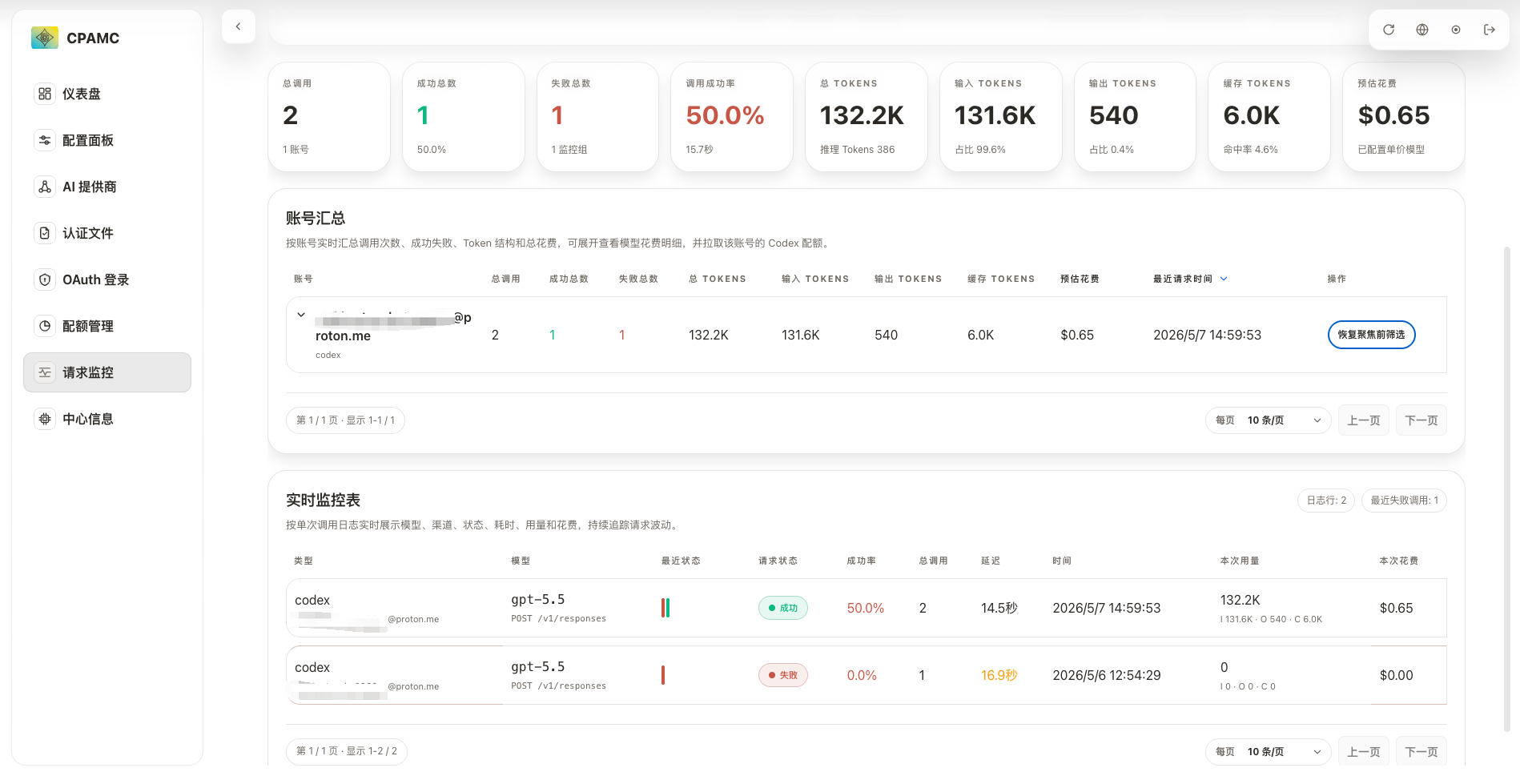1520x784 pixels.
Task: Collapse the sidebar with the back arrow
Action: [238, 26]
